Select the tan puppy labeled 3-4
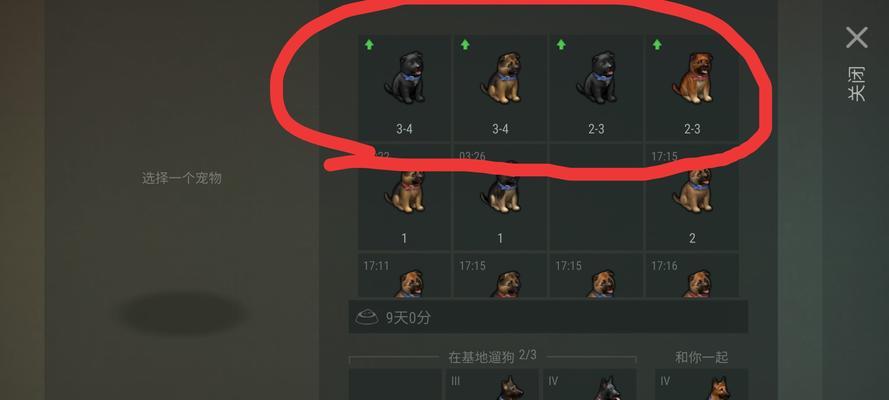 point(500,88)
